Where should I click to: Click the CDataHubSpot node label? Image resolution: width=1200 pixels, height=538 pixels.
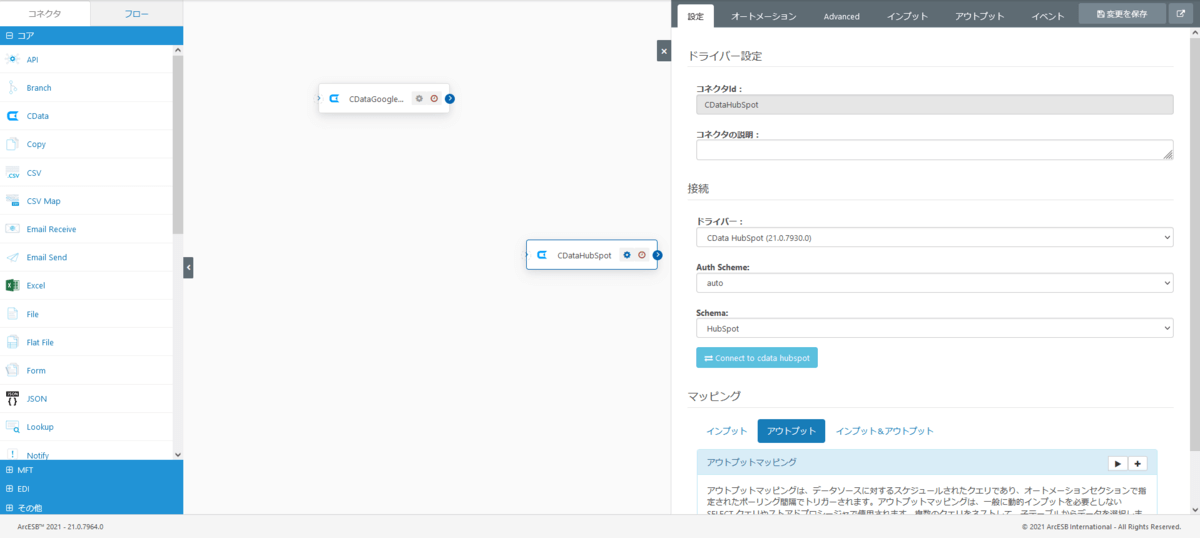click(584, 255)
